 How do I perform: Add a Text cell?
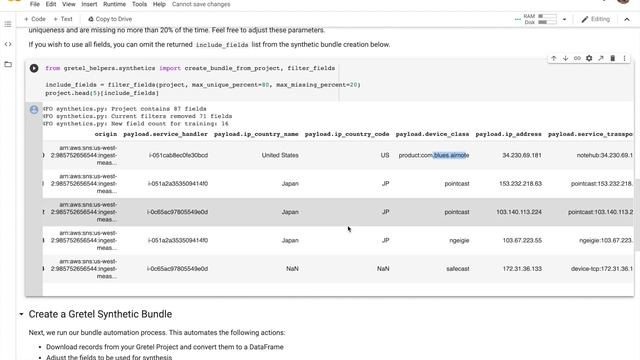(63, 19)
